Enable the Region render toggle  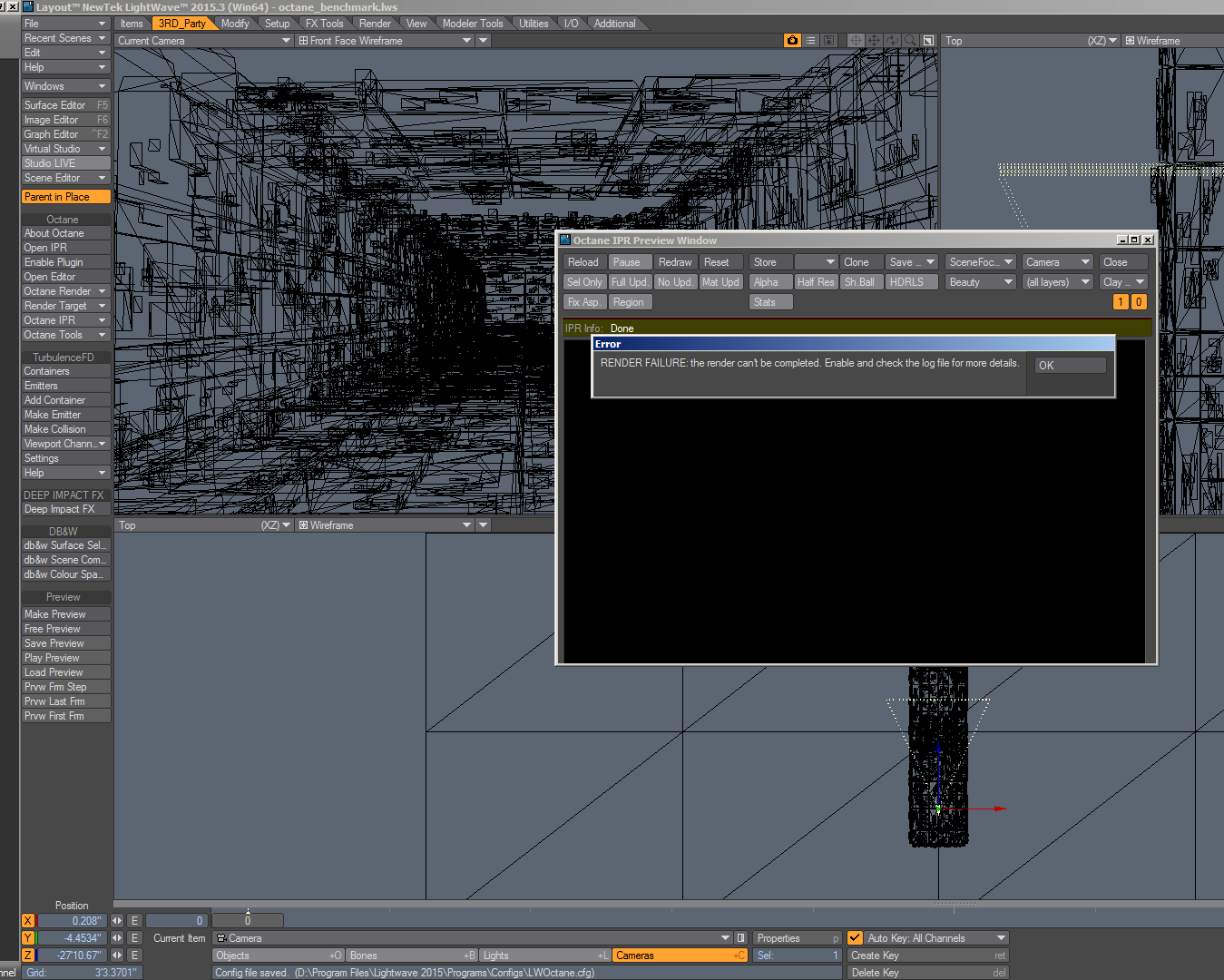click(x=631, y=302)
